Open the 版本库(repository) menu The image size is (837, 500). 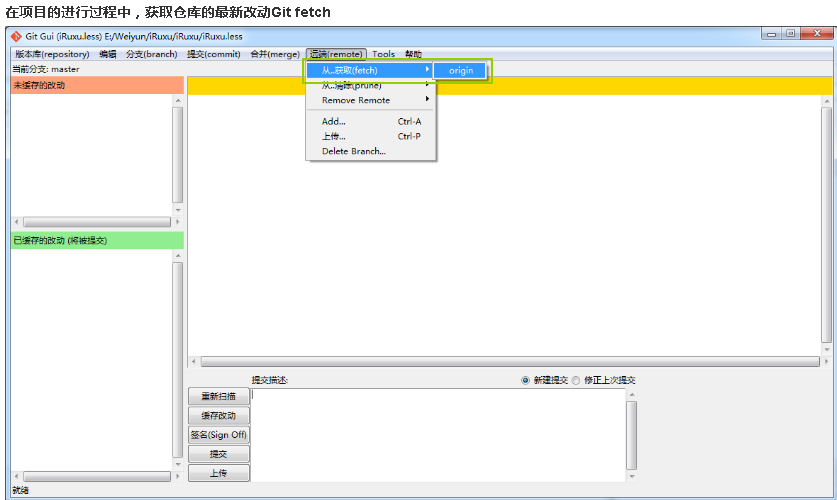click(x=52, y=54)
